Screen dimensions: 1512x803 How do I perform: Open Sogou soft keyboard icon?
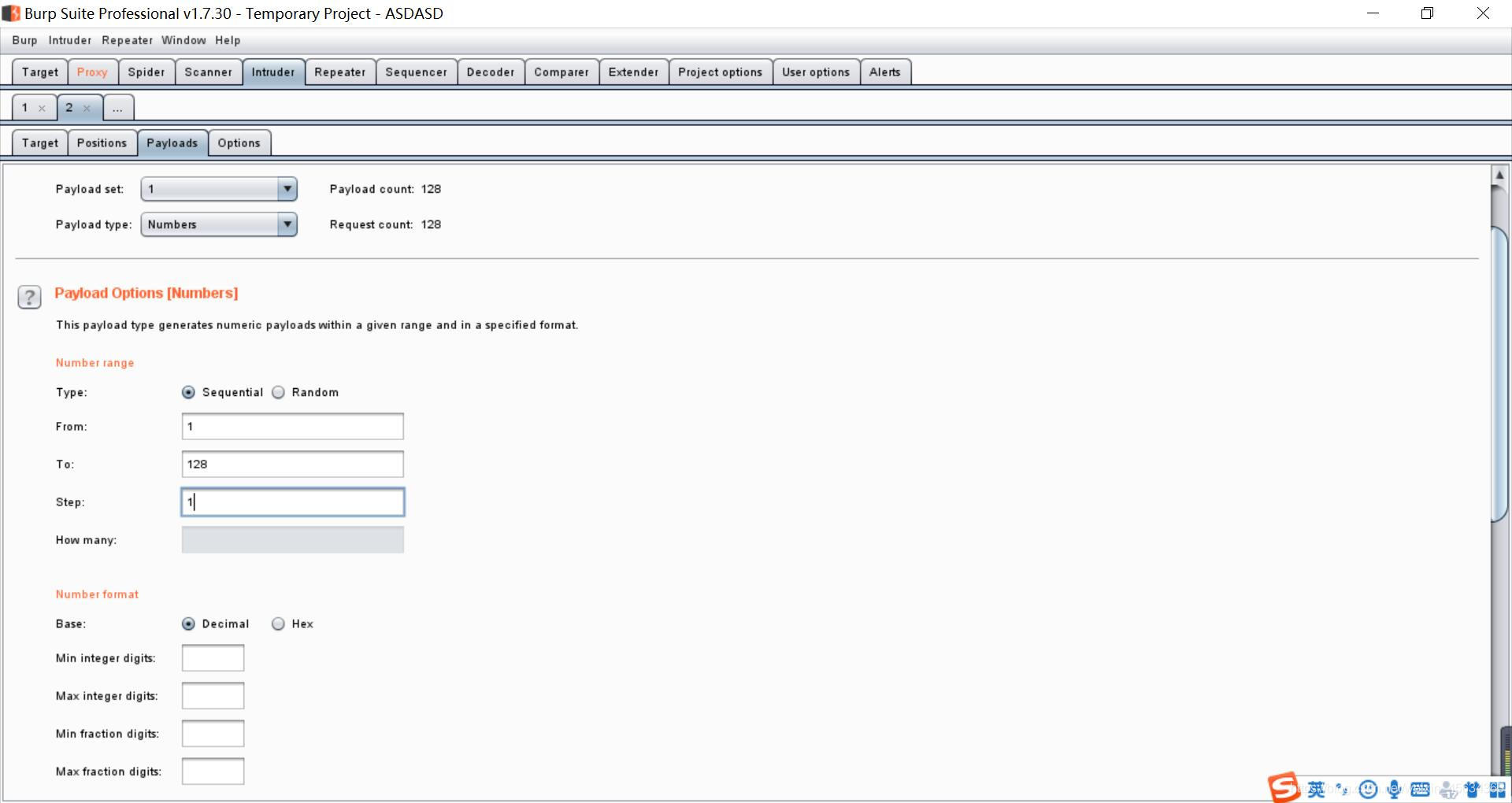pyautogui.click(x=1420, y=789)
